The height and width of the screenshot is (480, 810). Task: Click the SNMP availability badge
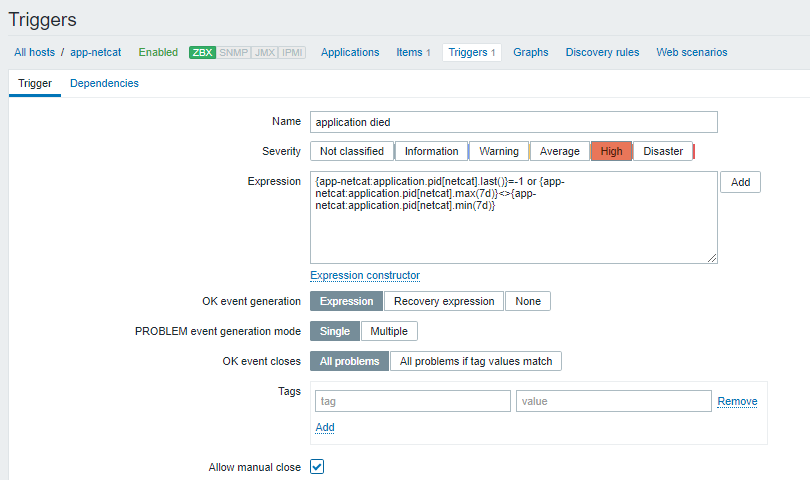tap(233, 52)
